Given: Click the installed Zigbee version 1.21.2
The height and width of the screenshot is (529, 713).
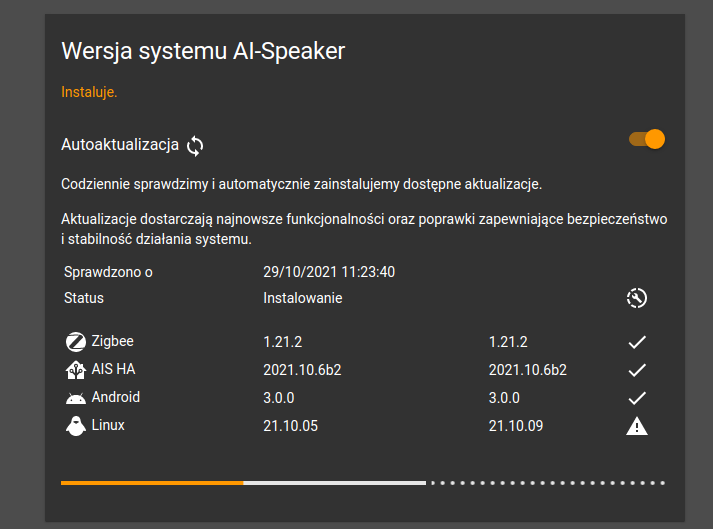Looking at the screenshot, I should (x=282, y=342).
